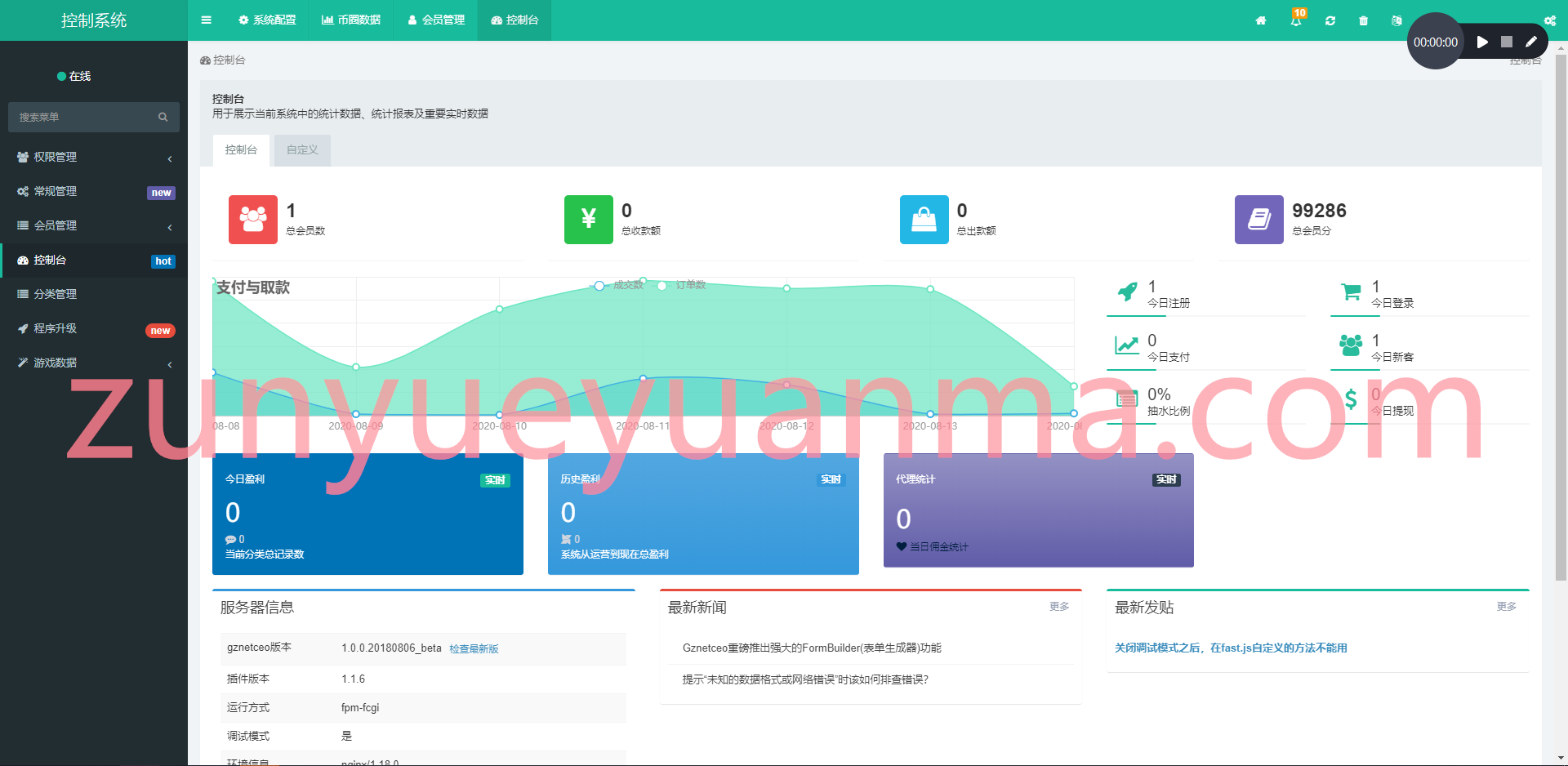Click the trash clear-cache icon in the top bar
The height and width of the screenshot is (766, 1568).
pyautogui.click(x=1363, y=20)
